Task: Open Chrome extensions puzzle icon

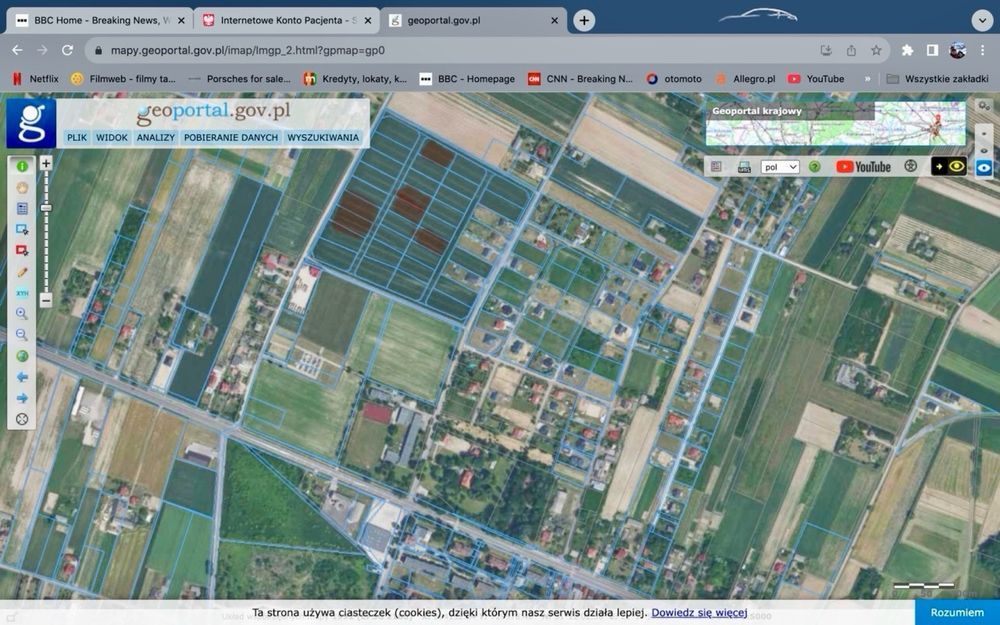Action: tap(907, 50)
